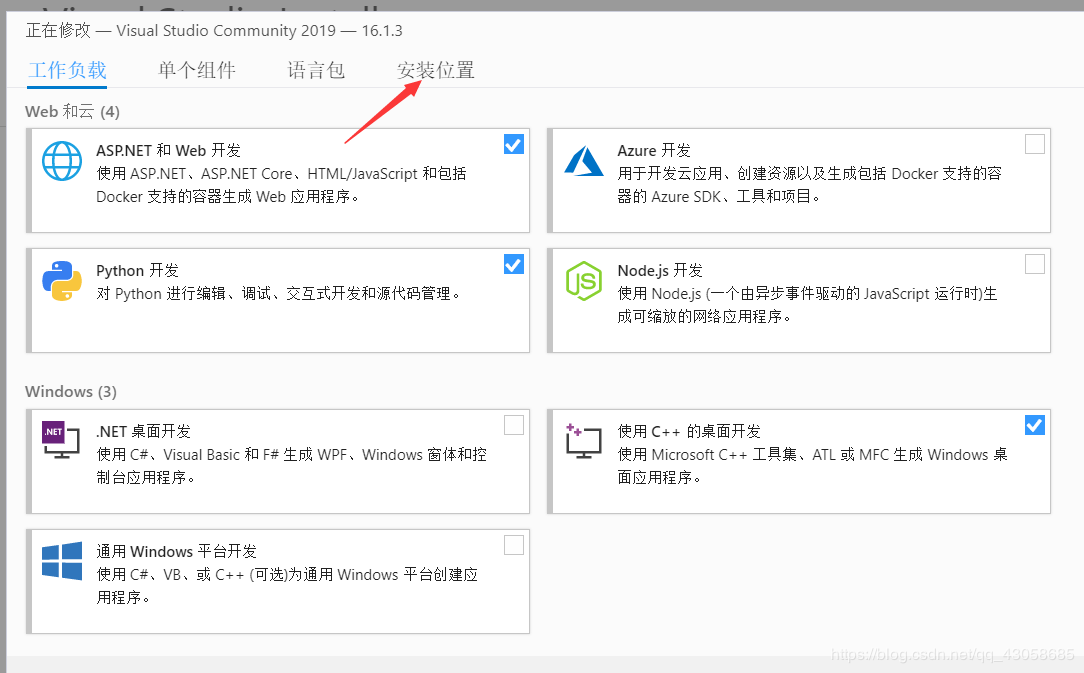The height and width of the screenshot is (673, 1084).
Task: Click the .NET desktop development icon
Action: [x=61, y=440]
